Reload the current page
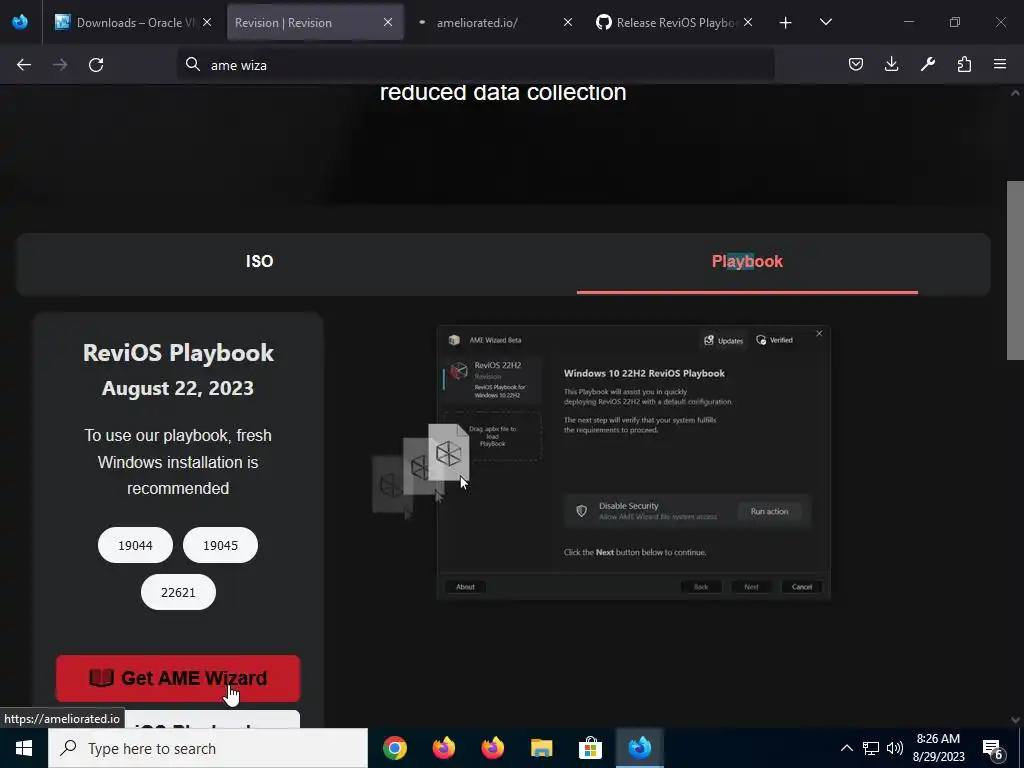Viewport: 1024px width, 768px height. coord(96,65)
